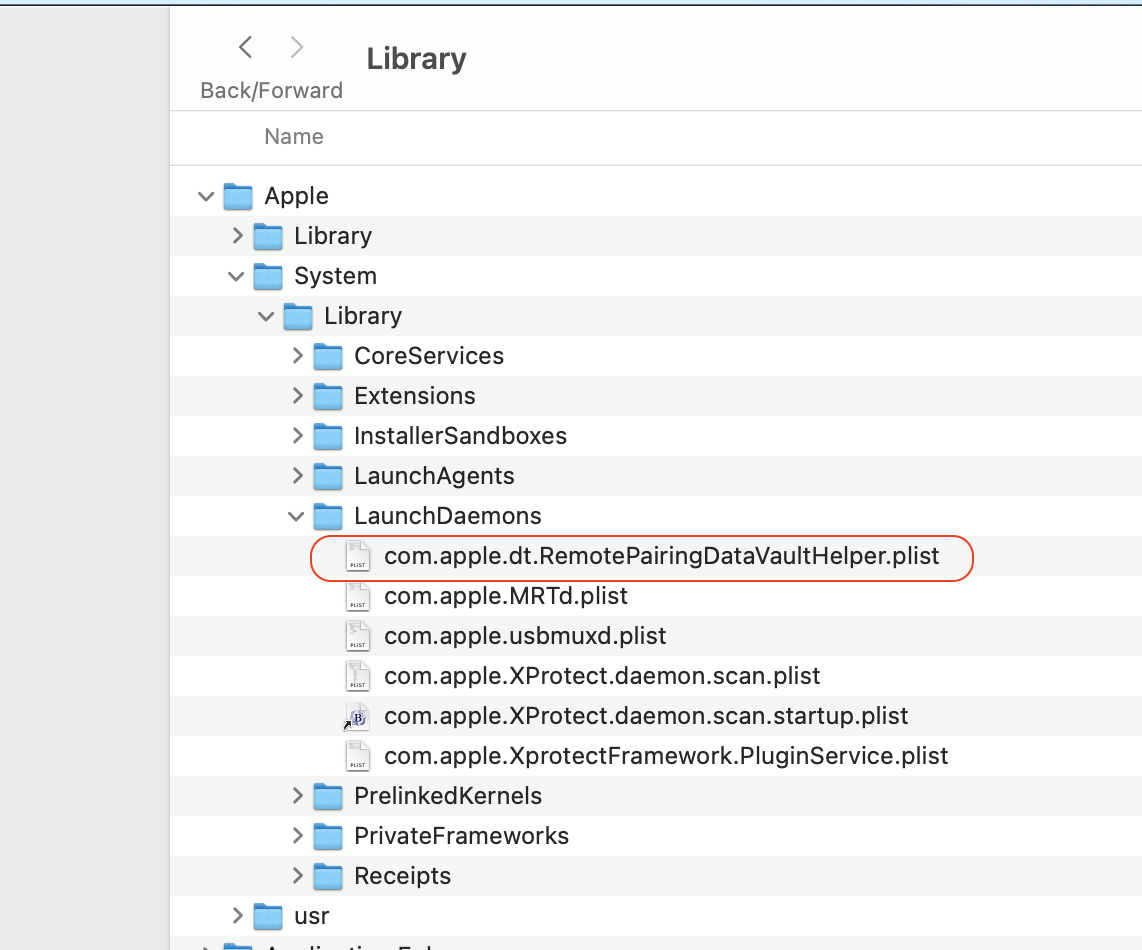This screenshot has height=950, width=1142.
Task: Click the scan.startup.plist alias icon
Action: pyautogui.click(x=357, y=717)
